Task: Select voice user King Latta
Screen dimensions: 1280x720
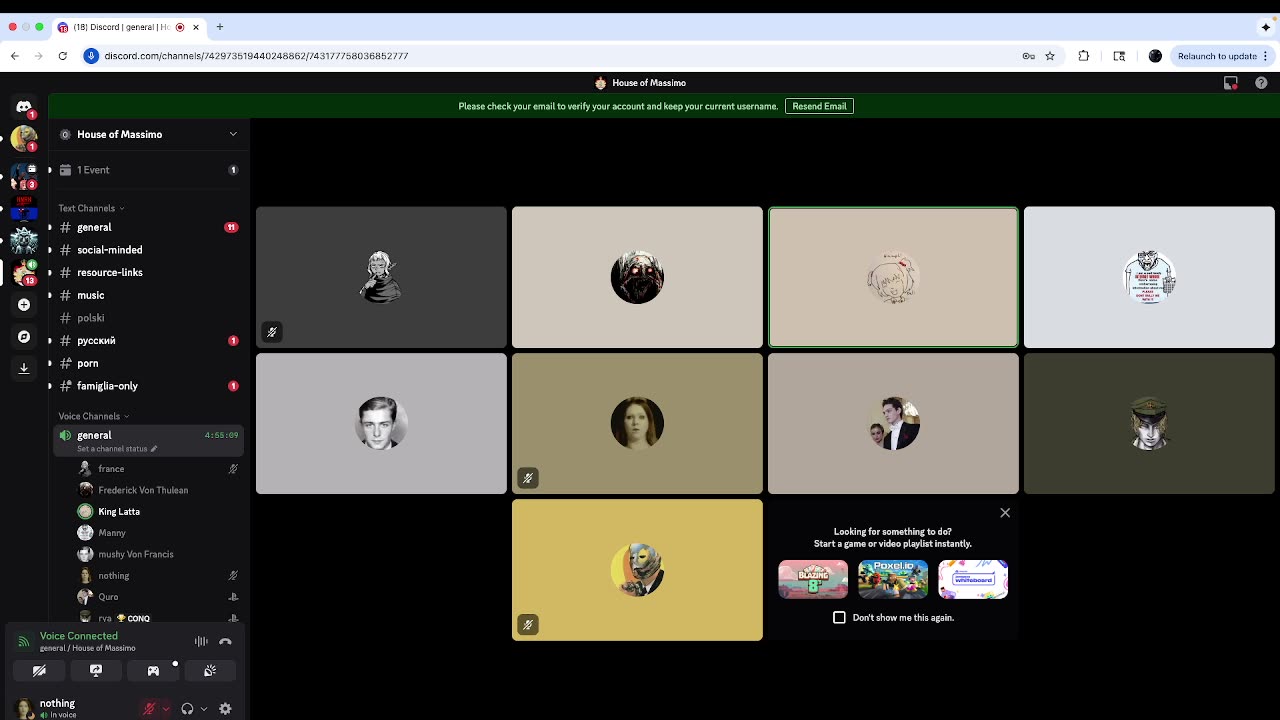Action: tap(158, 511)
